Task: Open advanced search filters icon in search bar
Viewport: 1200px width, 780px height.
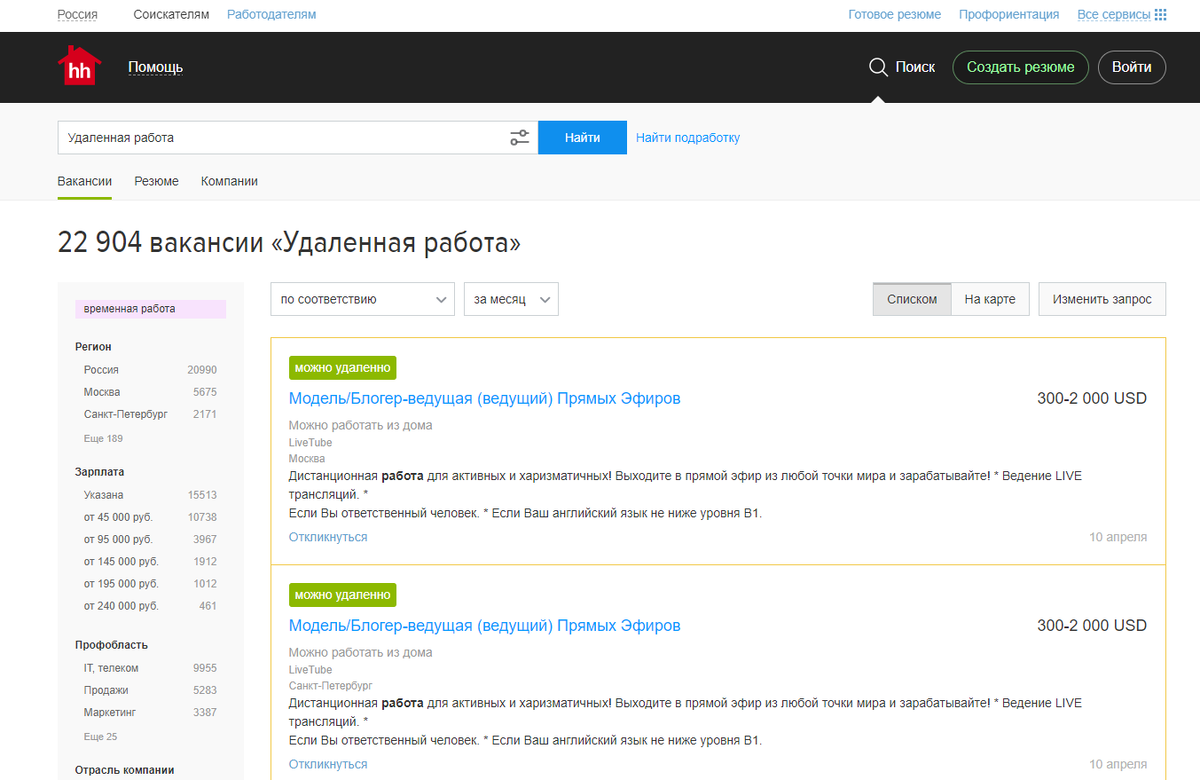Action: pos(519,136)
